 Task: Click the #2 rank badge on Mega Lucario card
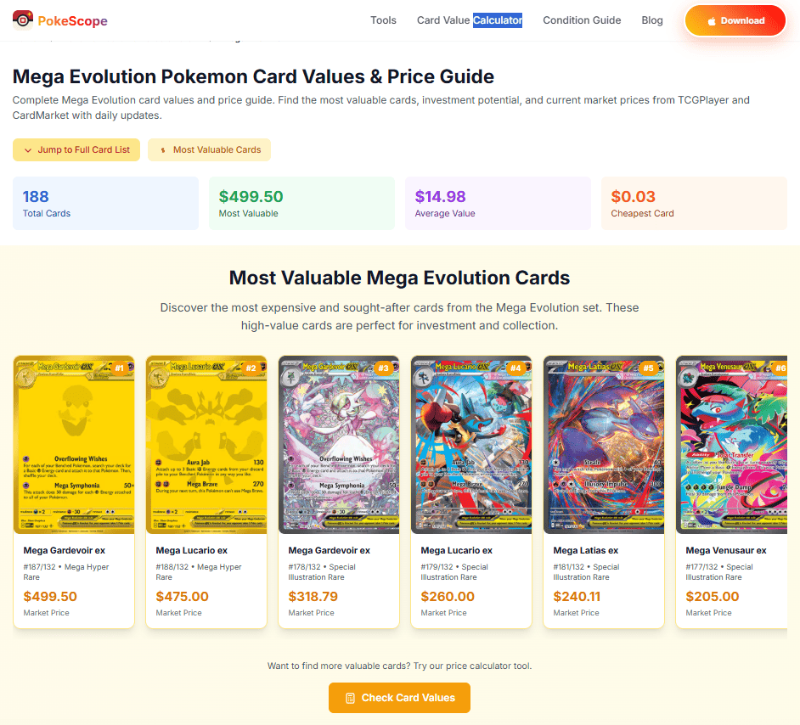[x=251, y=368]
